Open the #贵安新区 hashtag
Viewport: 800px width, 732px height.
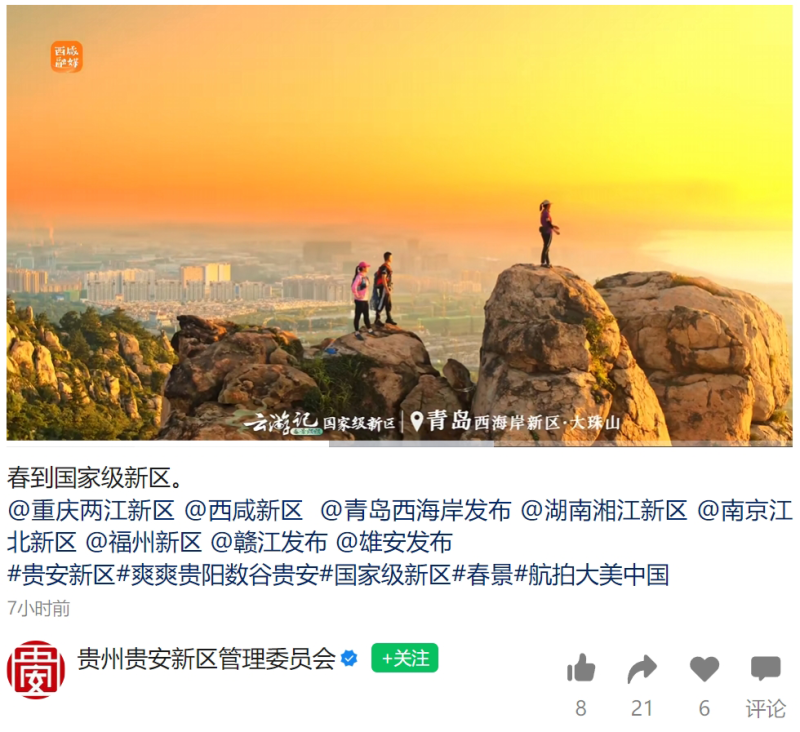tap(61, 575)
